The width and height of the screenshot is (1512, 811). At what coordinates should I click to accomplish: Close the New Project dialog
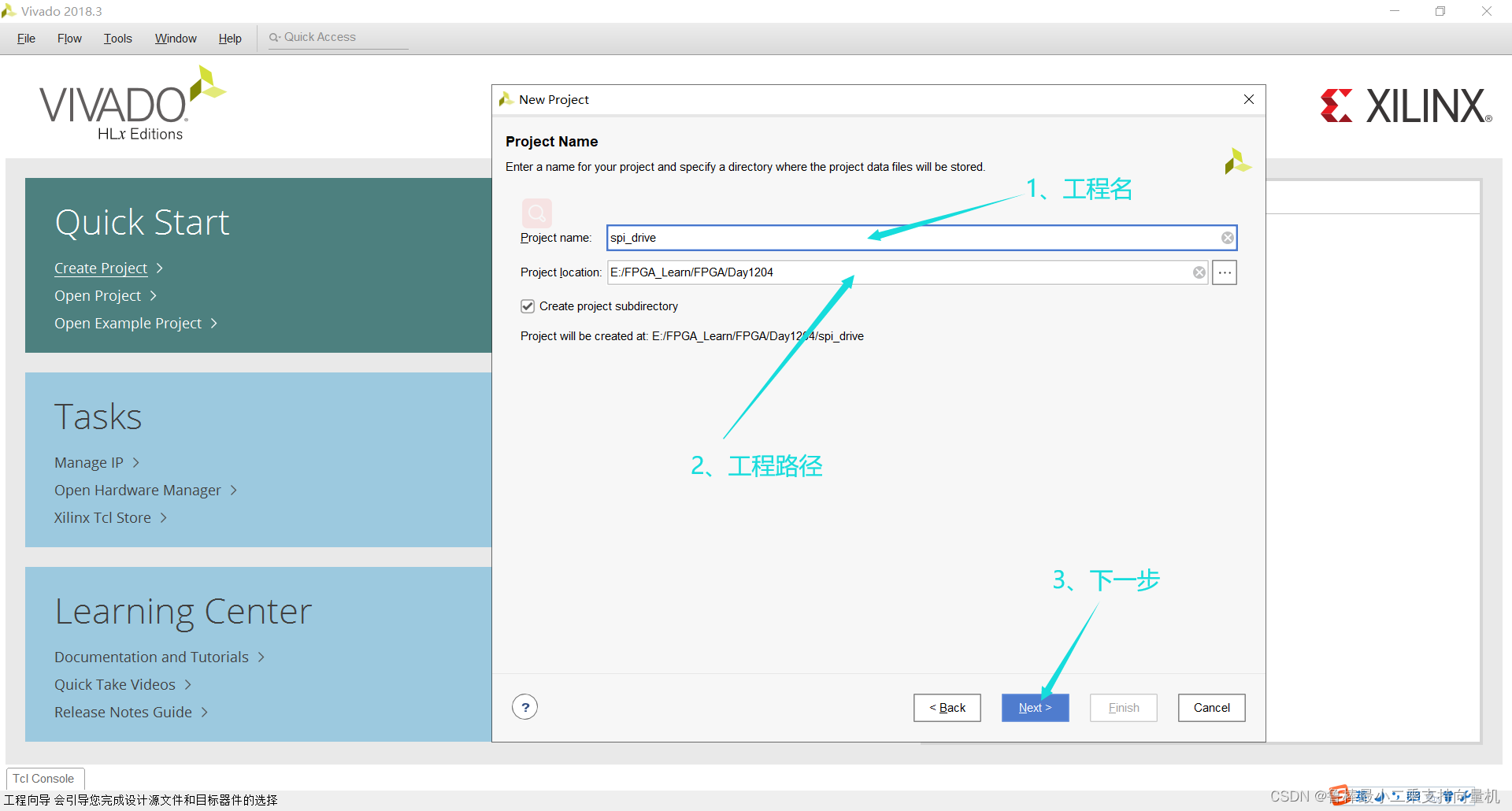[1249, 99]
